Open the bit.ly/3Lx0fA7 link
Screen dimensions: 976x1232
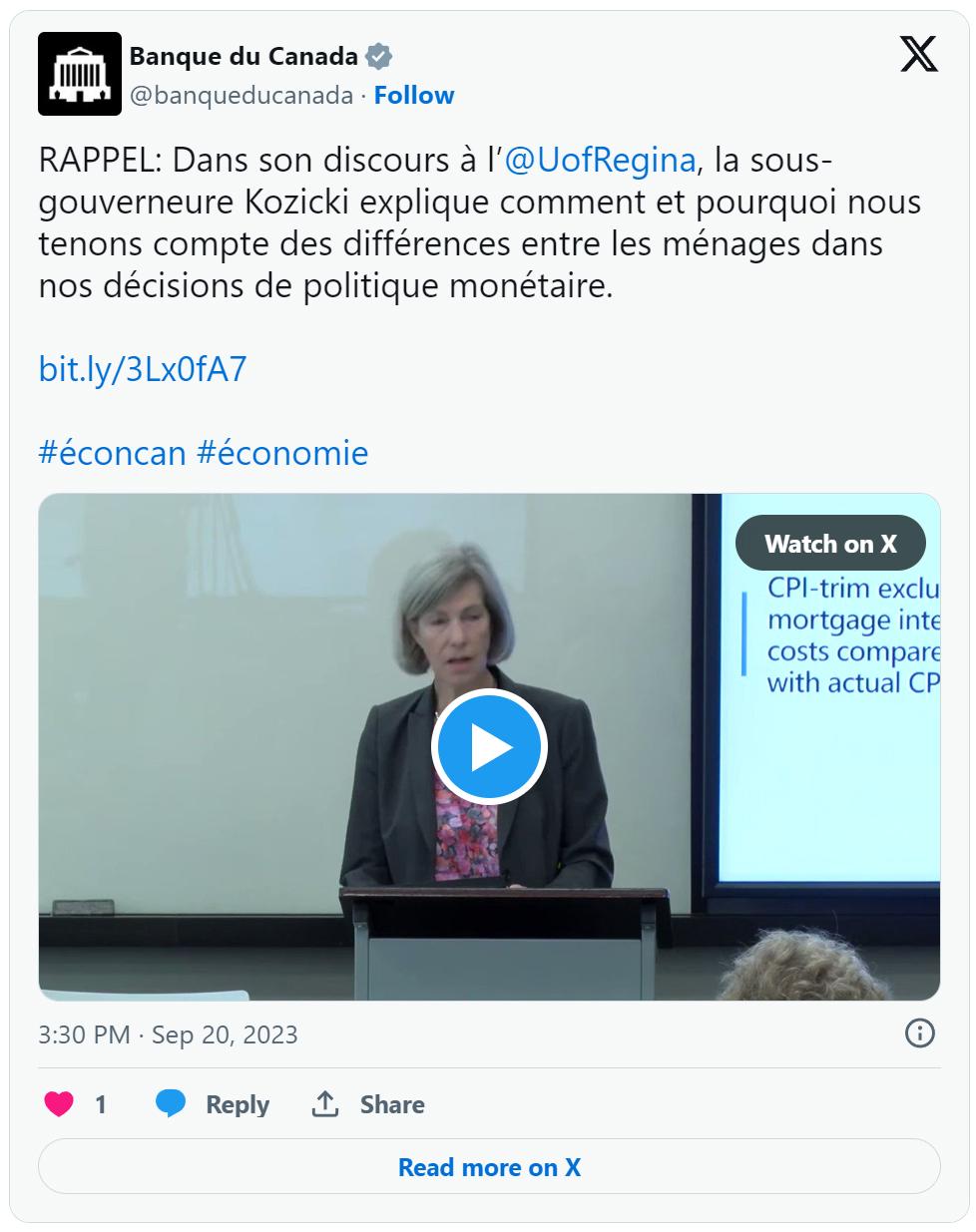(x=143, y=369)
